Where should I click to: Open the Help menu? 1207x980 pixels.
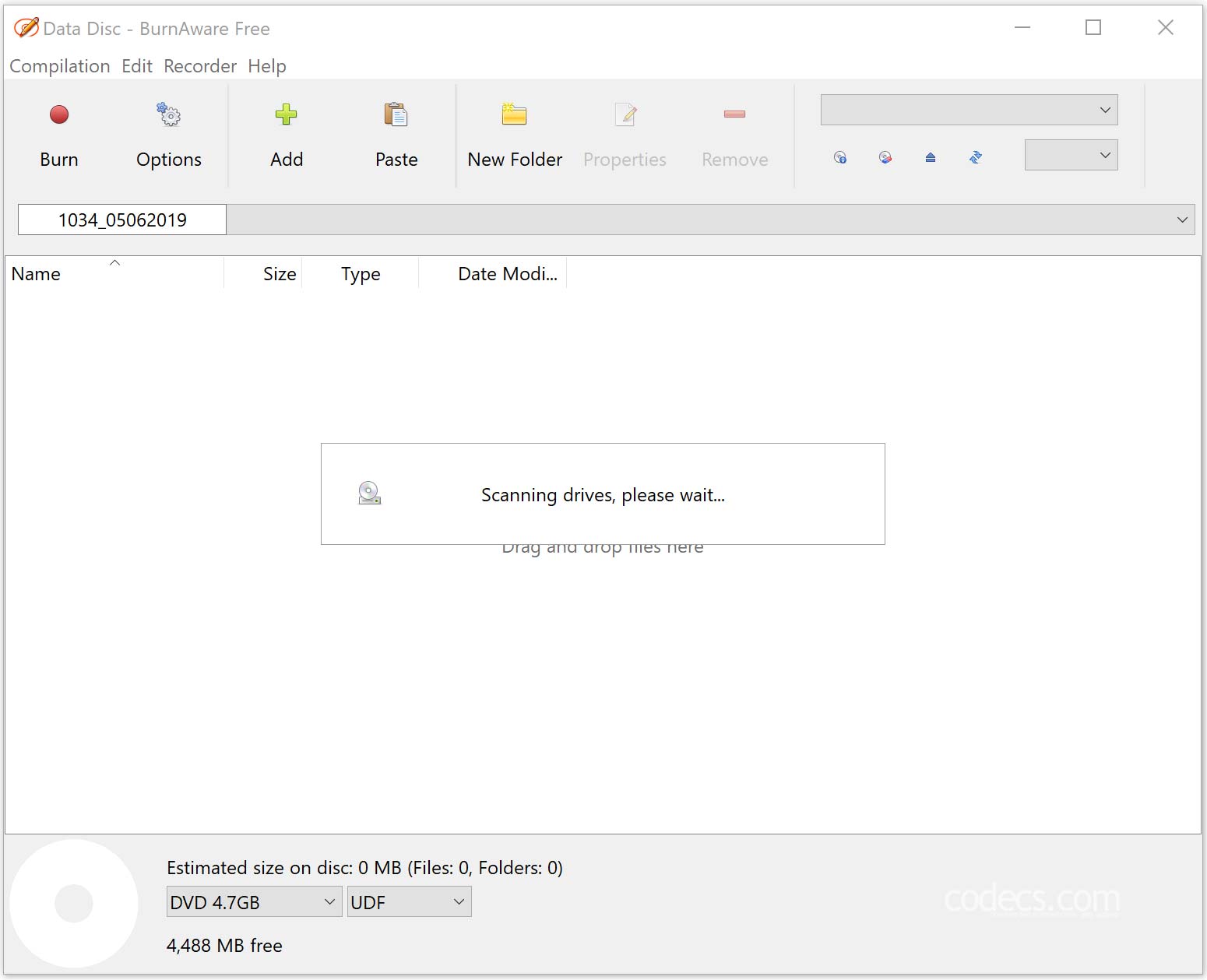pyautogui.click(x=267, y=66)
